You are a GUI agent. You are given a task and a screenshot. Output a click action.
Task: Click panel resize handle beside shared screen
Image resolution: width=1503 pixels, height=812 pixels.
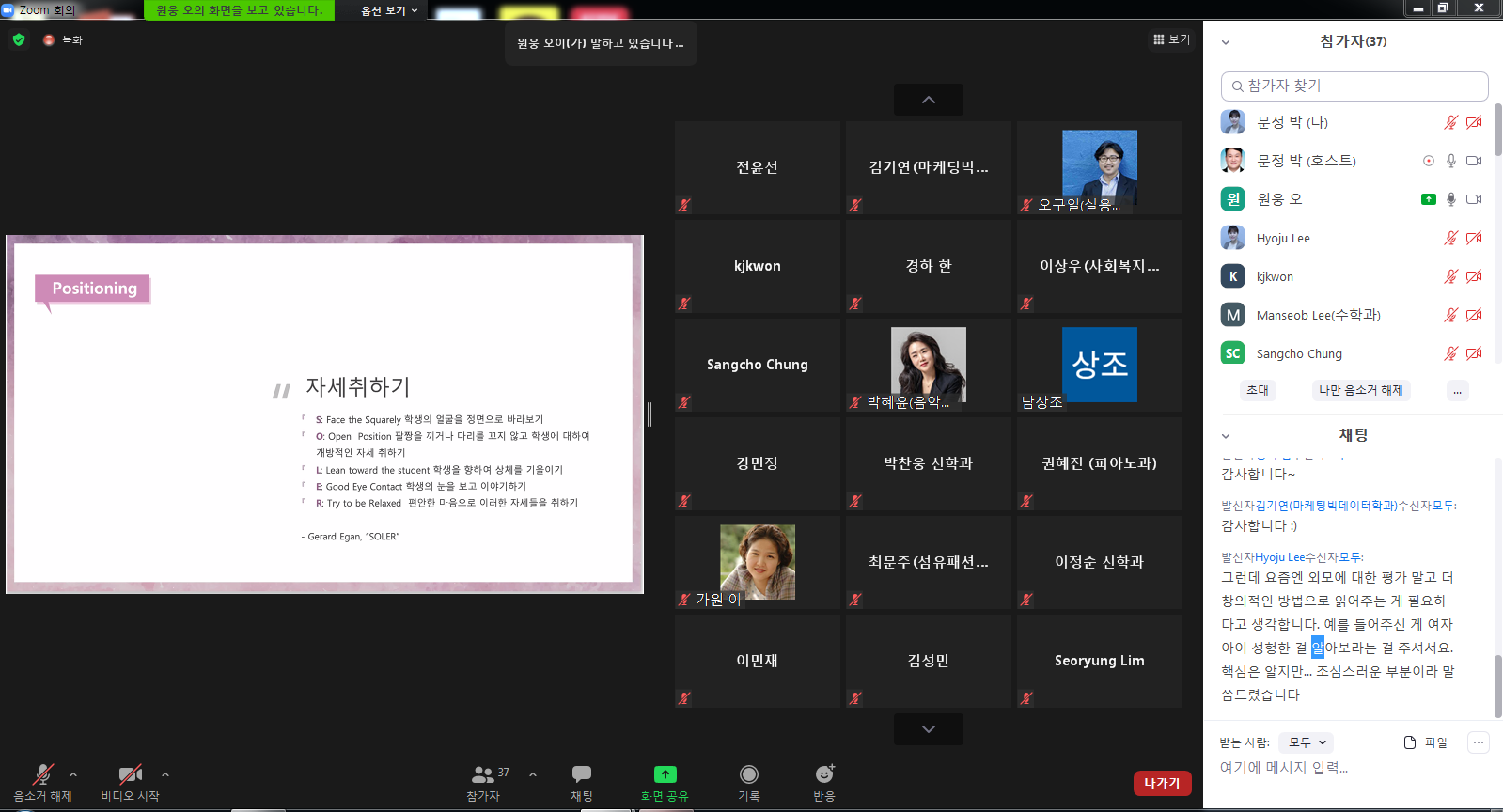[x=650, y=414]
